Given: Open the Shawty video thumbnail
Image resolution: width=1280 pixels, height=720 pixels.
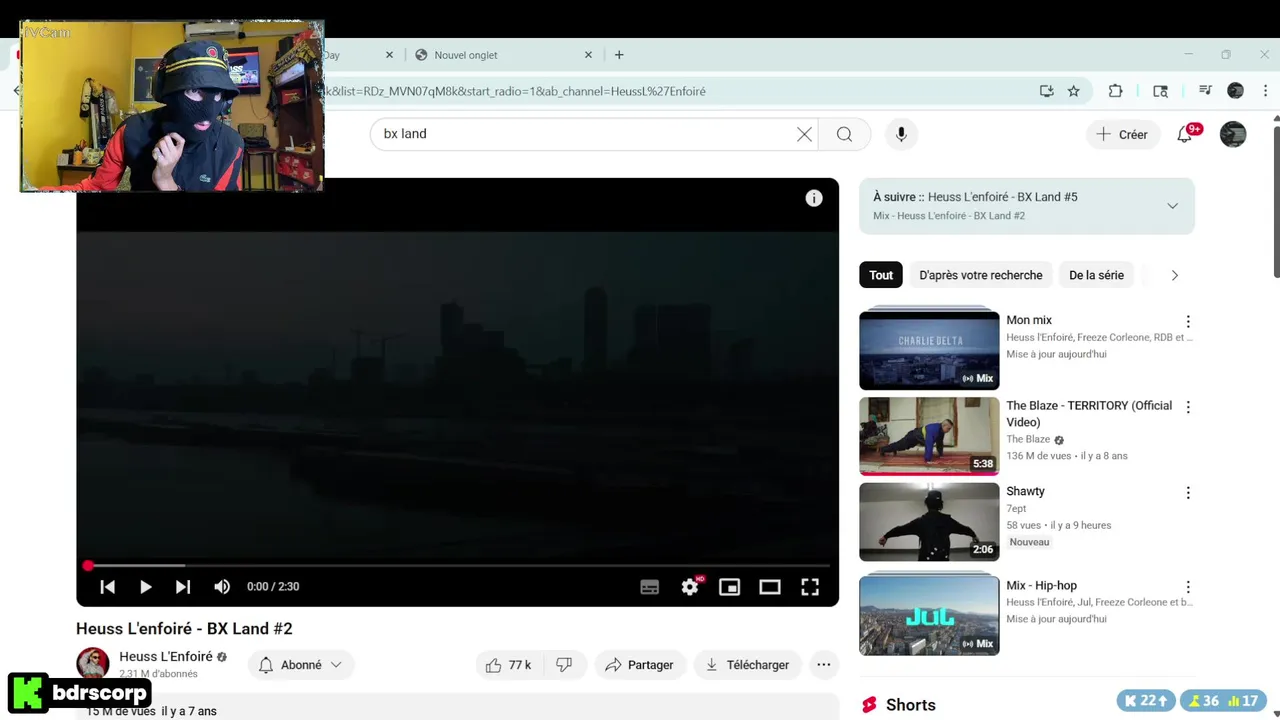Looking at the screenshot, I should 929,522.
